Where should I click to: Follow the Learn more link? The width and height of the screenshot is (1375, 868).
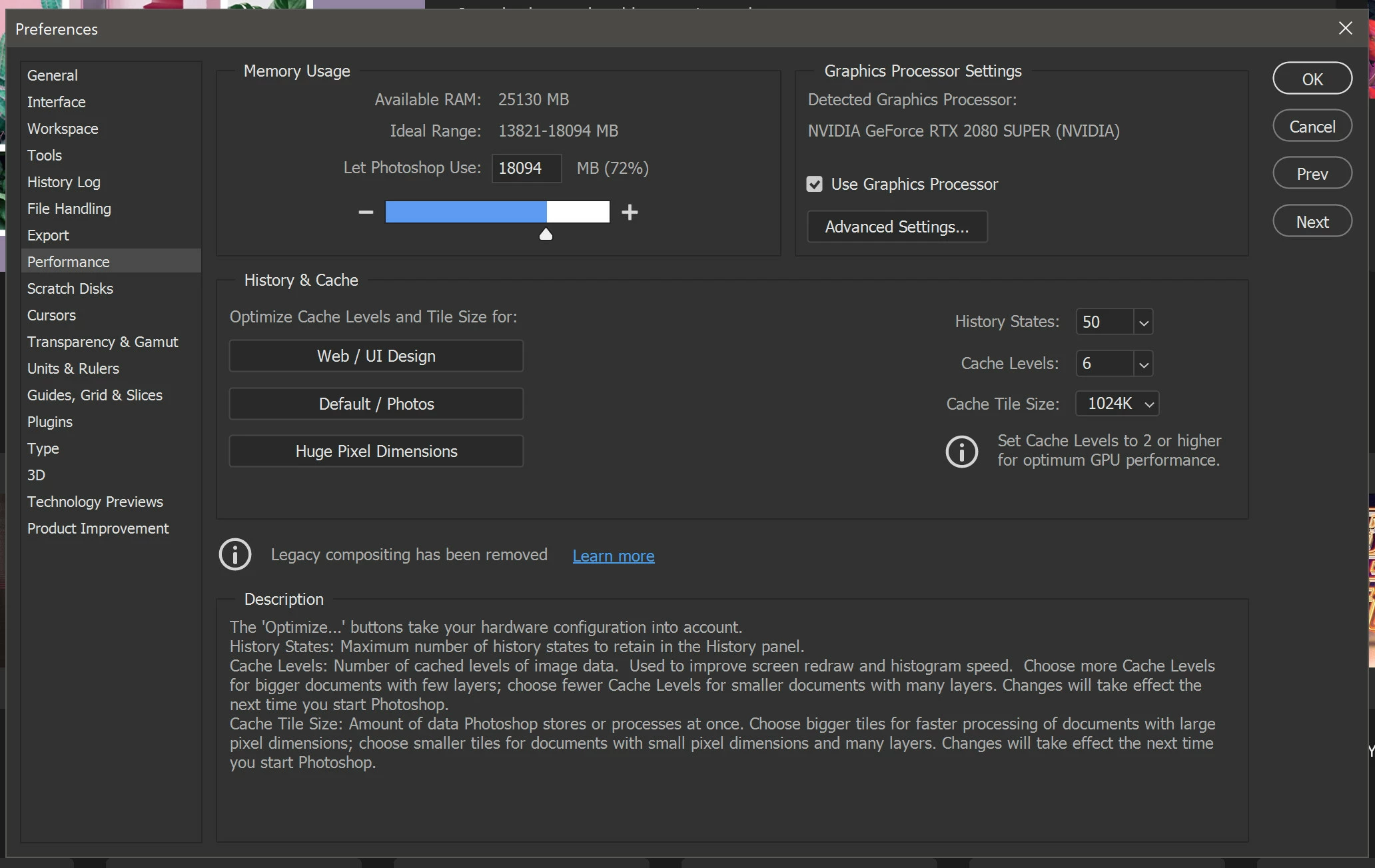tap(613, 556)
